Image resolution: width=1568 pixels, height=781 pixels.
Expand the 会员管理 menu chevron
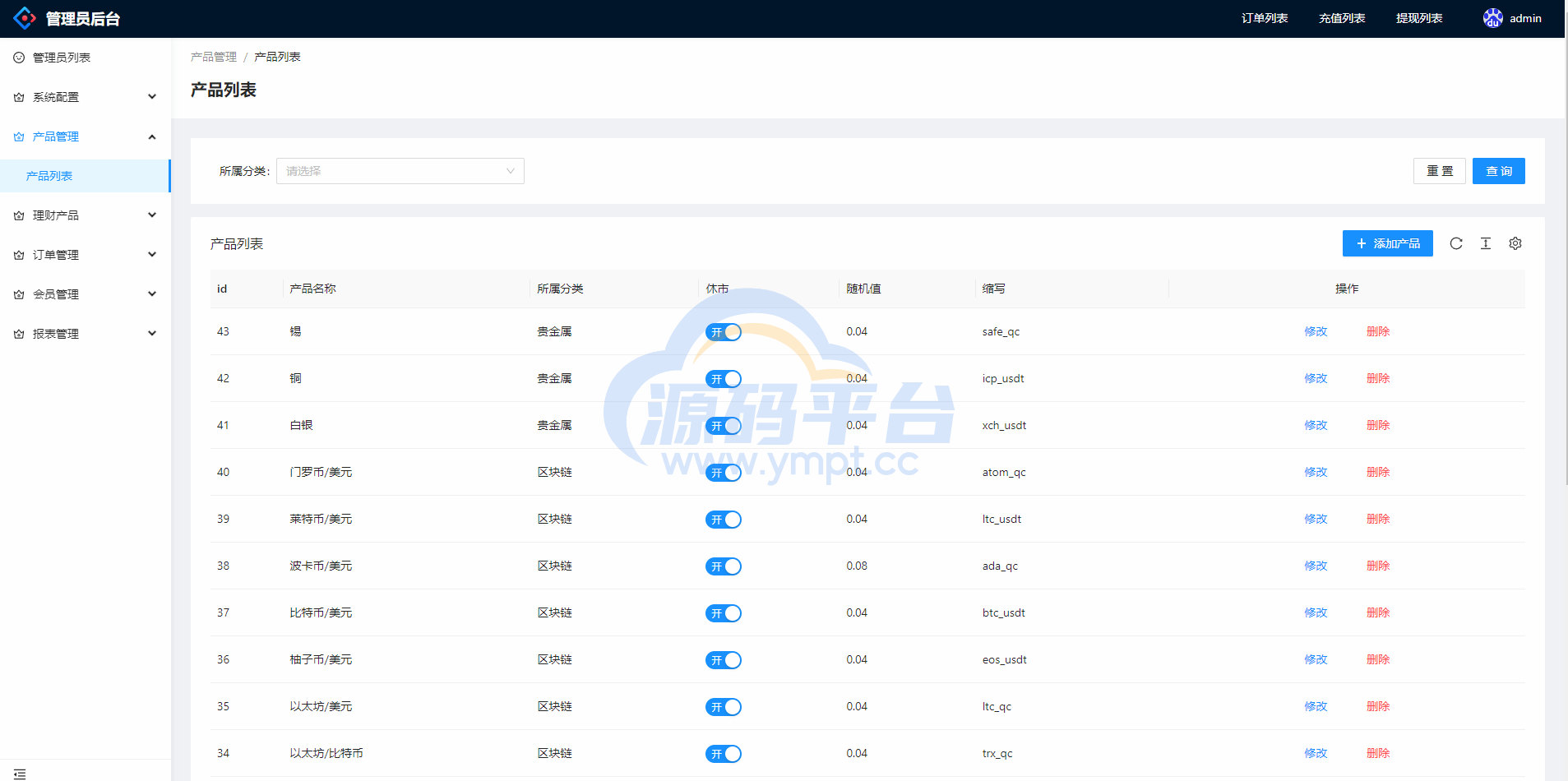click(152, 294)
